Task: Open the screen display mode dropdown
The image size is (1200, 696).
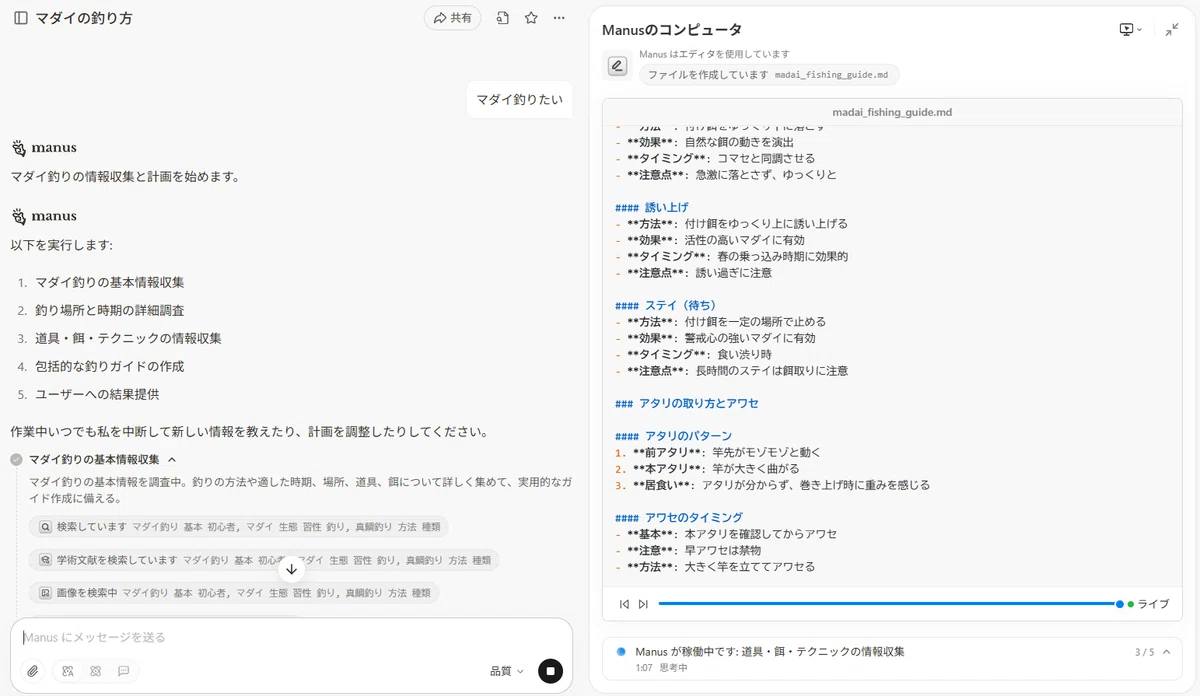Action: point(1130,30)
